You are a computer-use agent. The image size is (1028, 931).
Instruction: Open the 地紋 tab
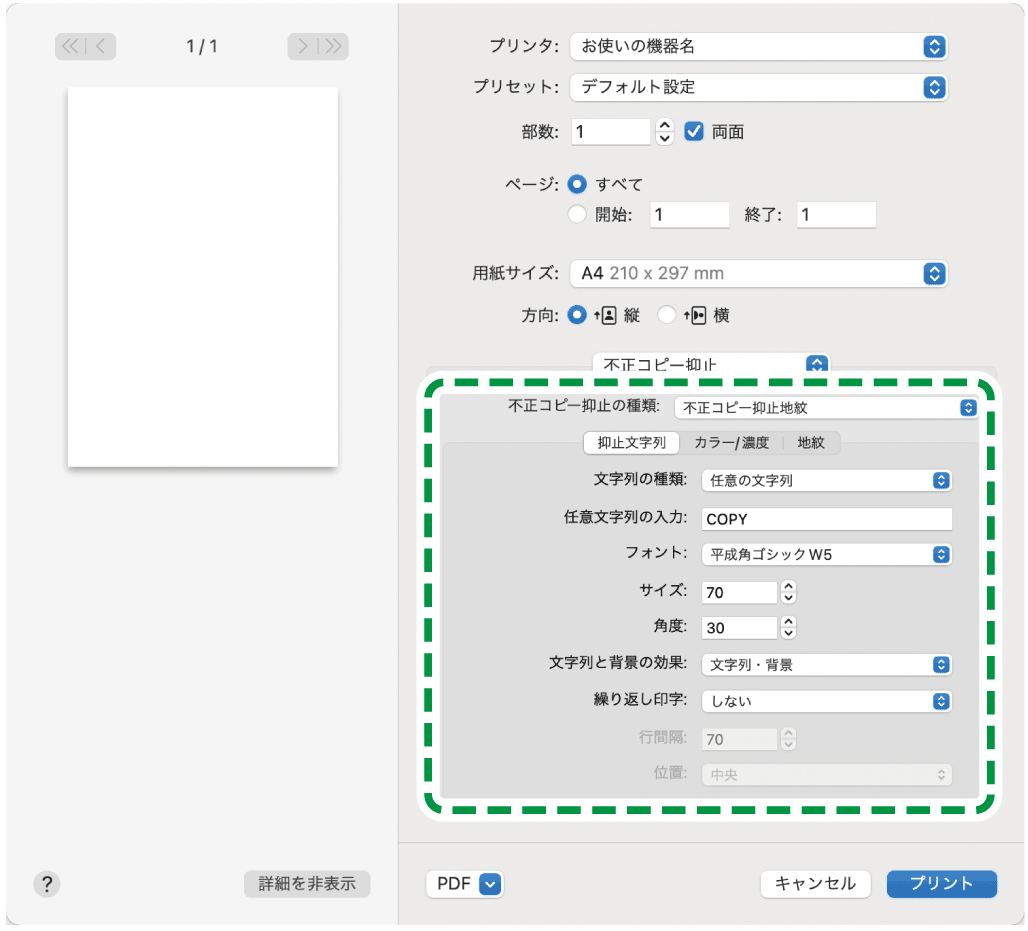click(811, 443)
